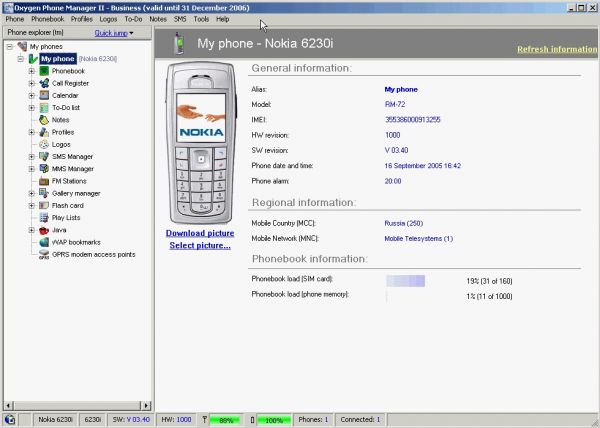600x428 pixels.
Task: Expand the Phonebook tree node
Action: (32, 71)
